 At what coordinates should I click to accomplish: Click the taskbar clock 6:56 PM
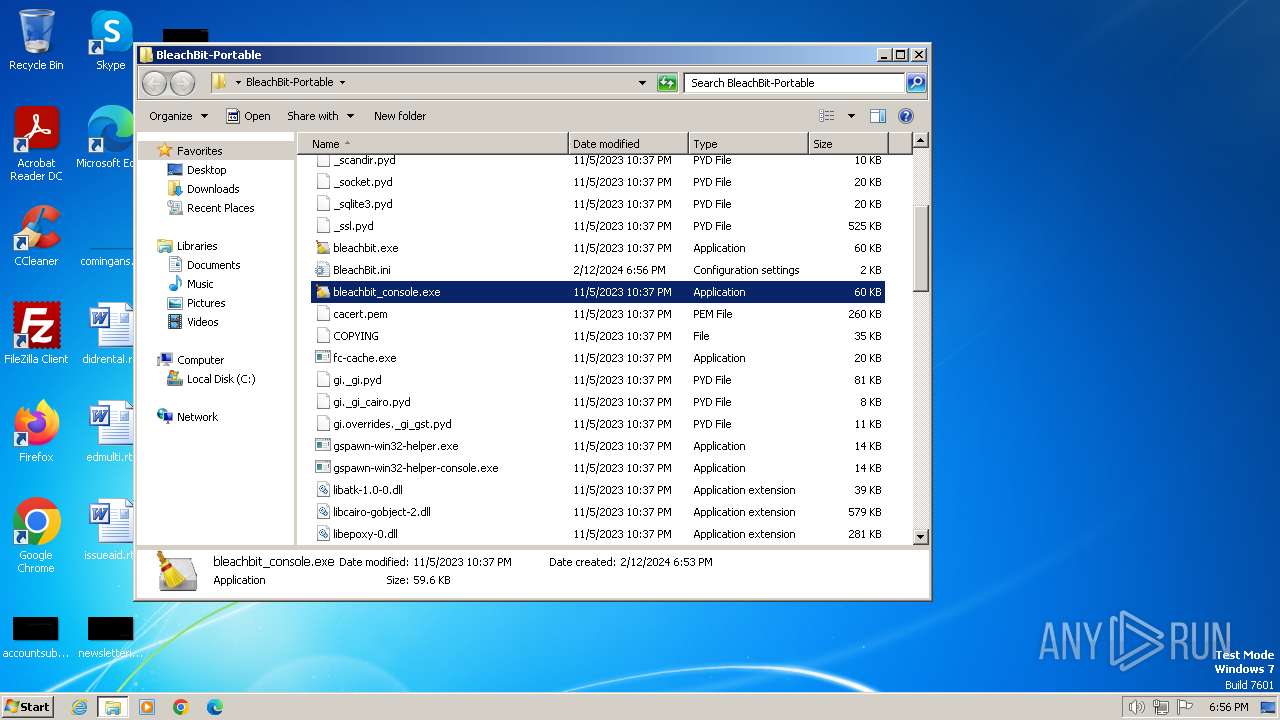coord(1228,707)
